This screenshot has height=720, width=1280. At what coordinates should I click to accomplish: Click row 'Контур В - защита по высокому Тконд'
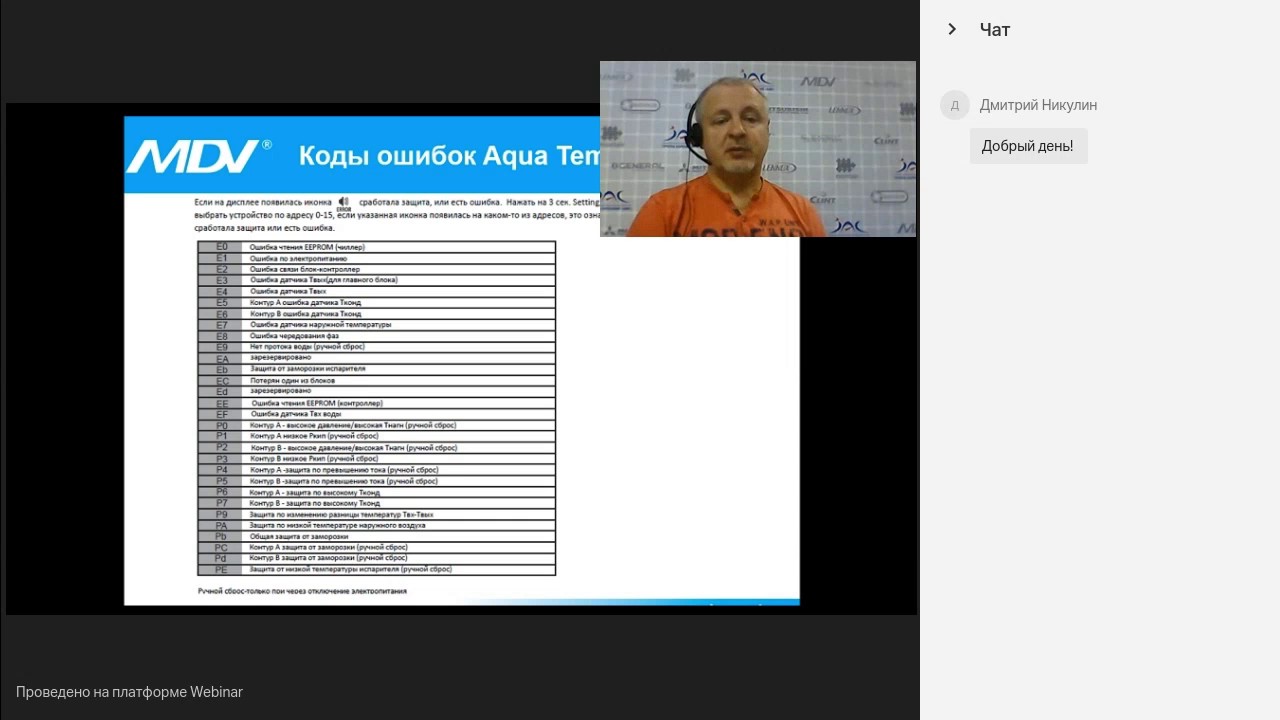tap(376, 503)
